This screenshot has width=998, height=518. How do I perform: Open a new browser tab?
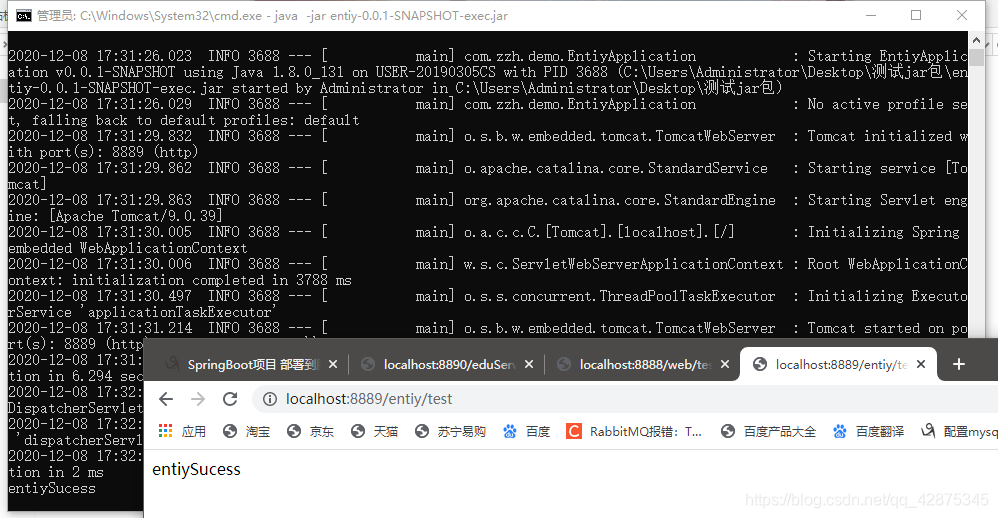point(959,364)
